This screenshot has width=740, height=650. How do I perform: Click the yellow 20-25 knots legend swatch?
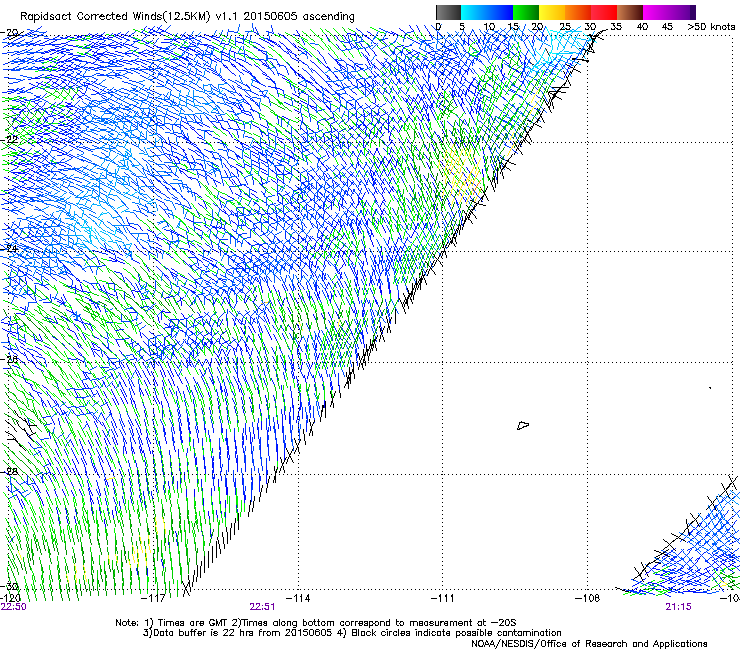point(552,12)
